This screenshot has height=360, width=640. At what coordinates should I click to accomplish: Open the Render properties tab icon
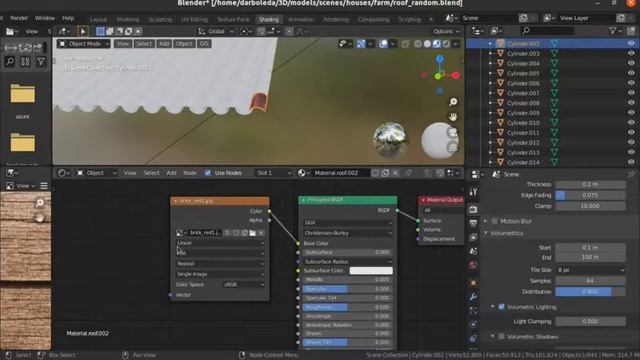(473, 209)
